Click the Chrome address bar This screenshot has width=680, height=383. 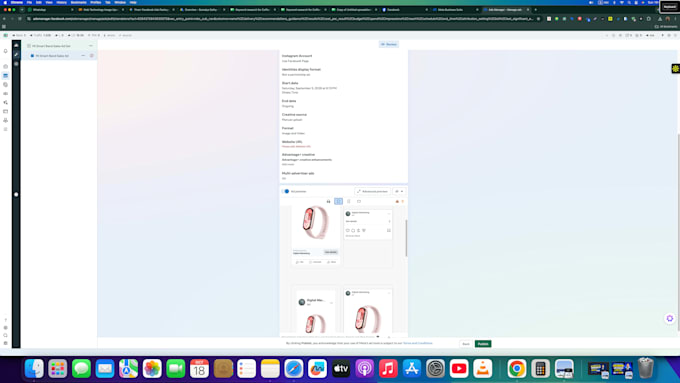[x=282, y=19]
